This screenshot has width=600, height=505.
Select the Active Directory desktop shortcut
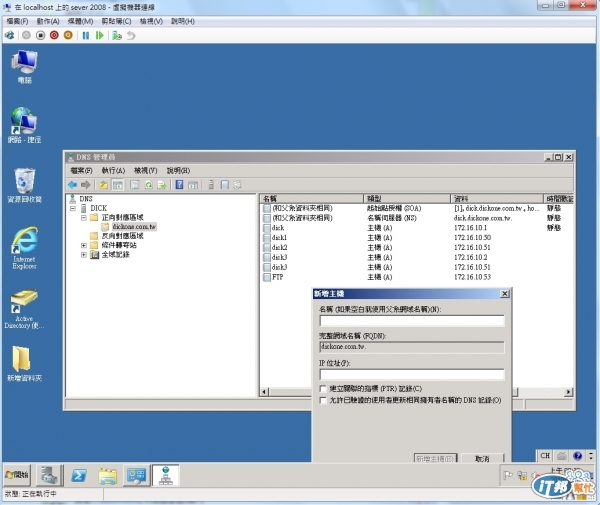(x=24, y=309)
